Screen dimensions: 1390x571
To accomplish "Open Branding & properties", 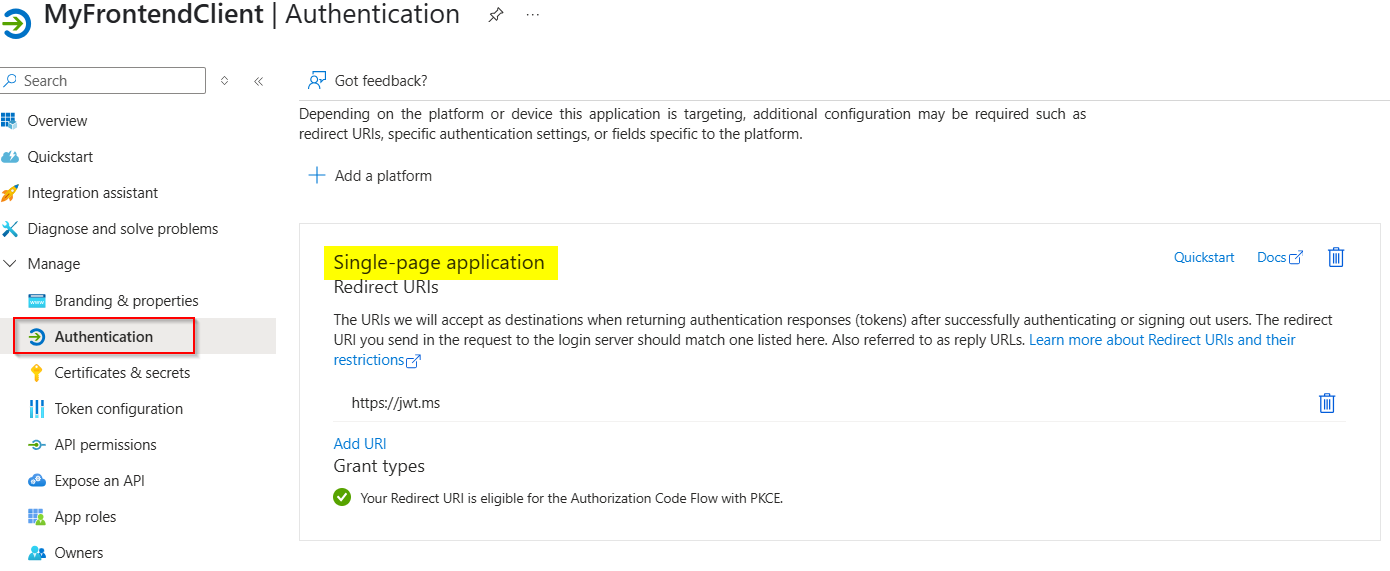I will coord(127,301).
